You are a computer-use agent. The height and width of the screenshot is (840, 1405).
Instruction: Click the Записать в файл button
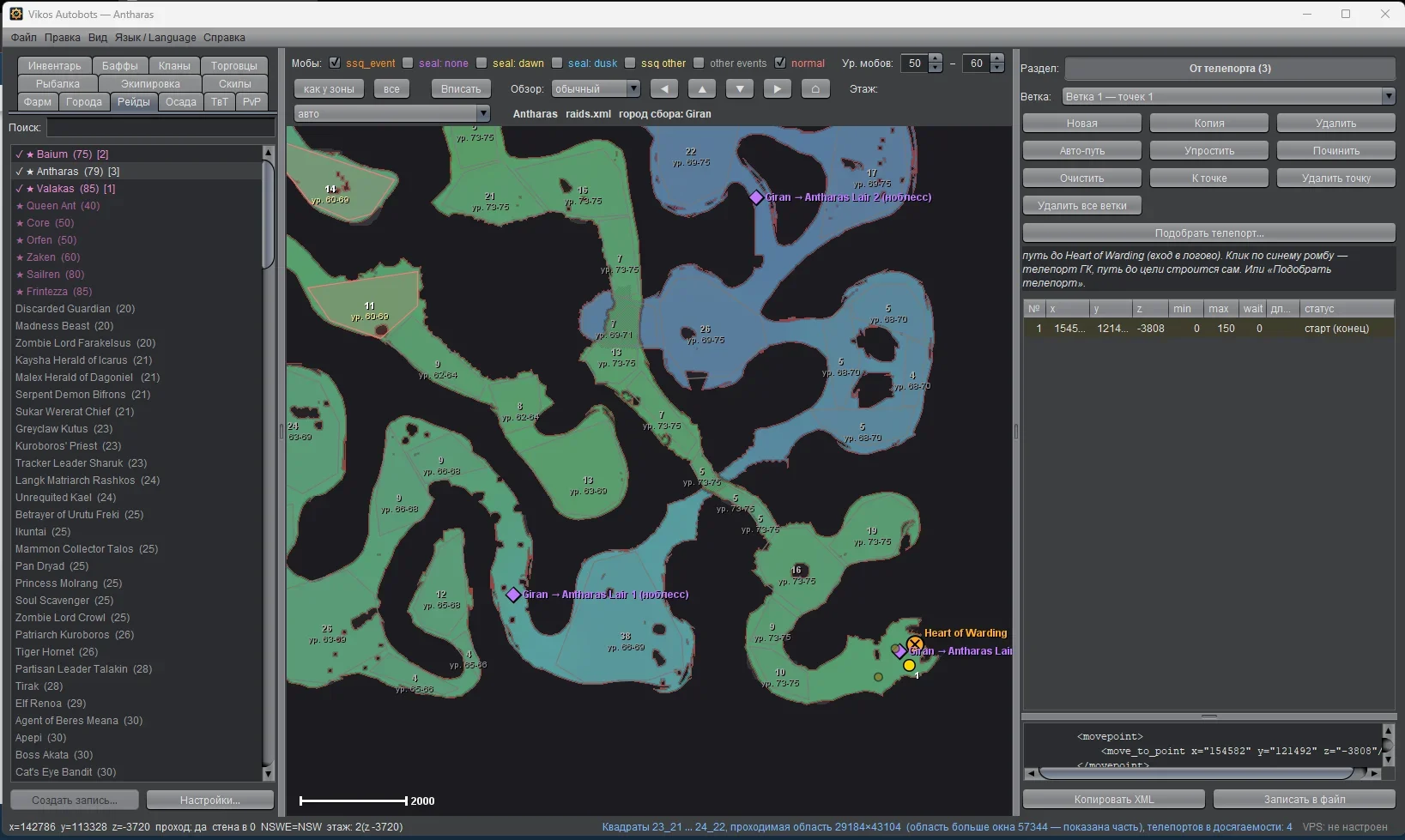(1305, 800)
